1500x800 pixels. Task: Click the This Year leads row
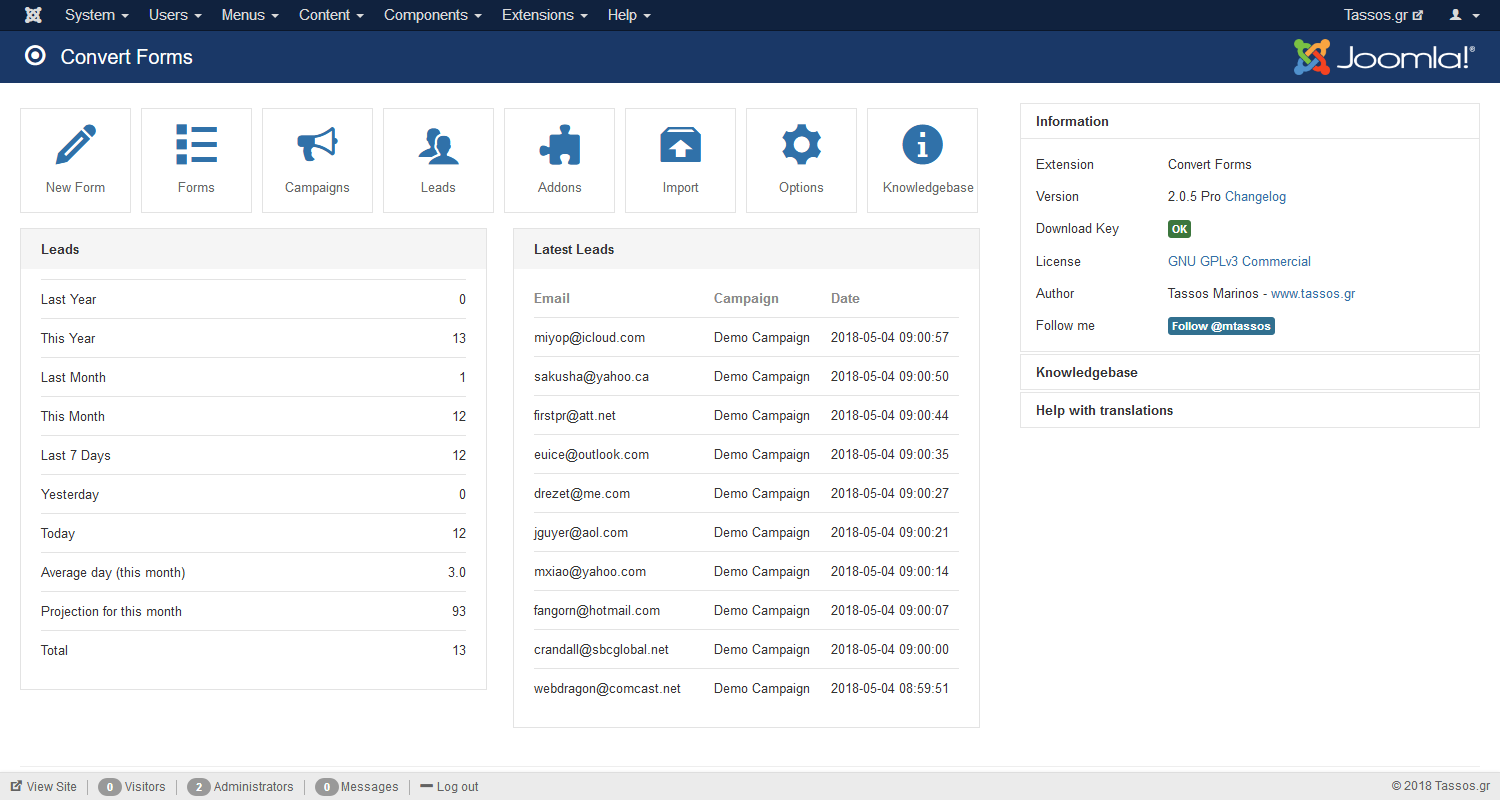point(253,338)
